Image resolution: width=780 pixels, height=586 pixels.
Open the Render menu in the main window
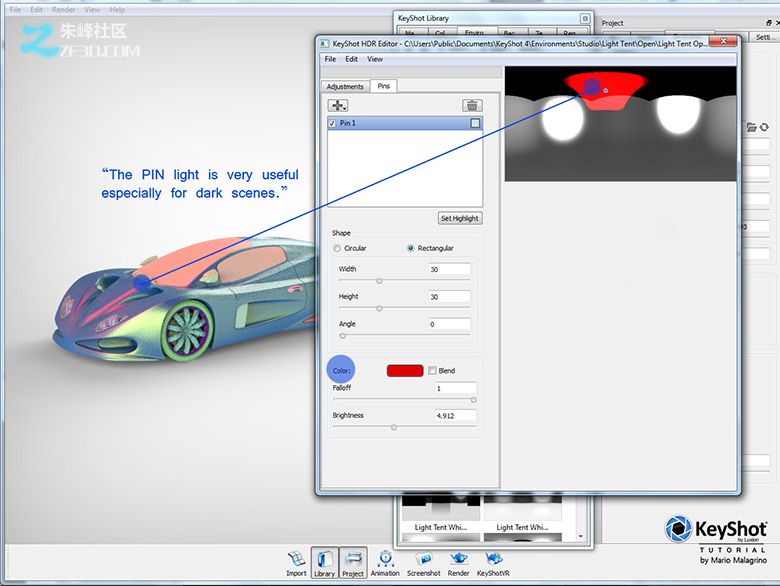pos(64,9)
